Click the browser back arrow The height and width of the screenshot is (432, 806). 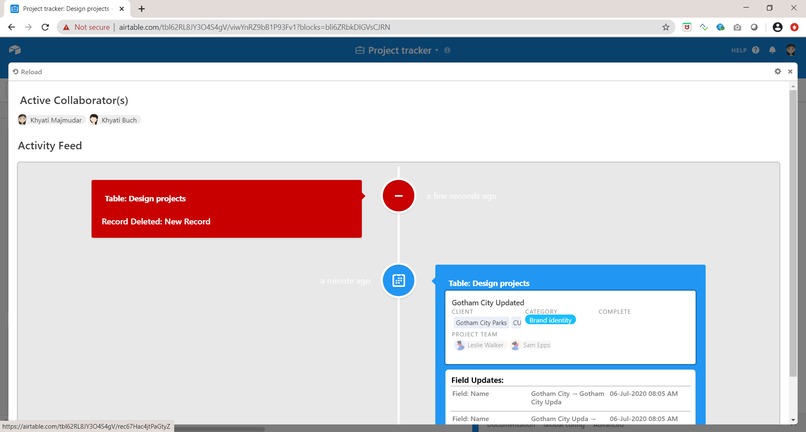click(x=11, y=27)
